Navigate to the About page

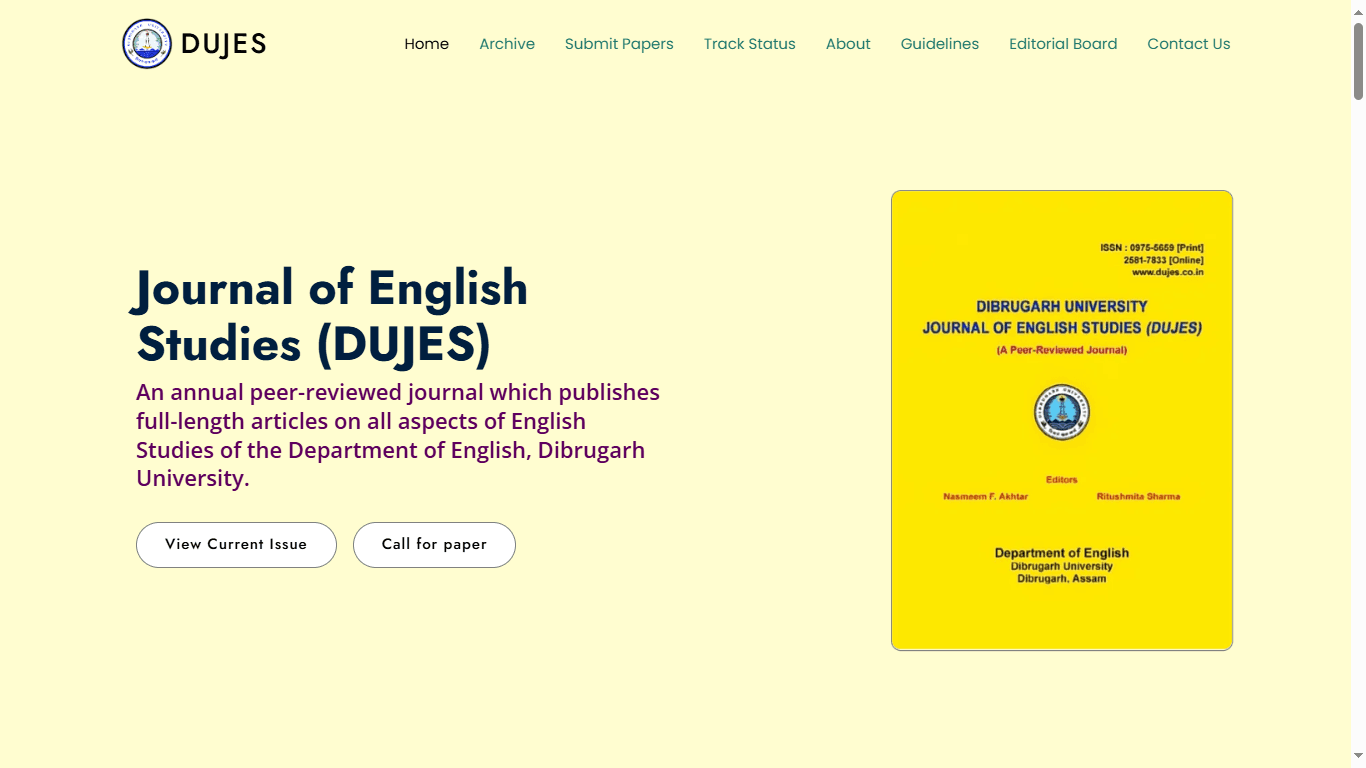848,44
